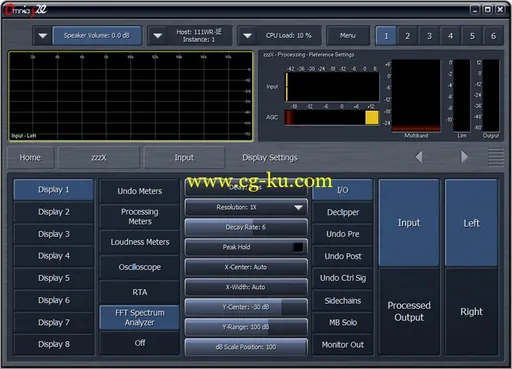Viewport: 512px width, 369px height.
Task: Click the yellow AGC meter indicator
Action: (372, 118)
